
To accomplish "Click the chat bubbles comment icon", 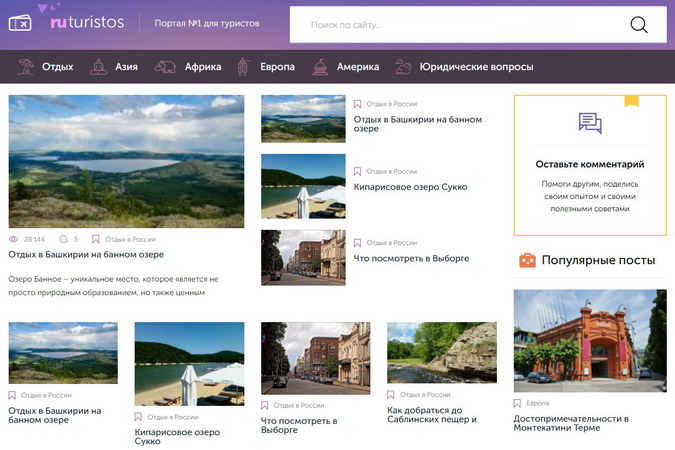I will click(x=590, y=123).
